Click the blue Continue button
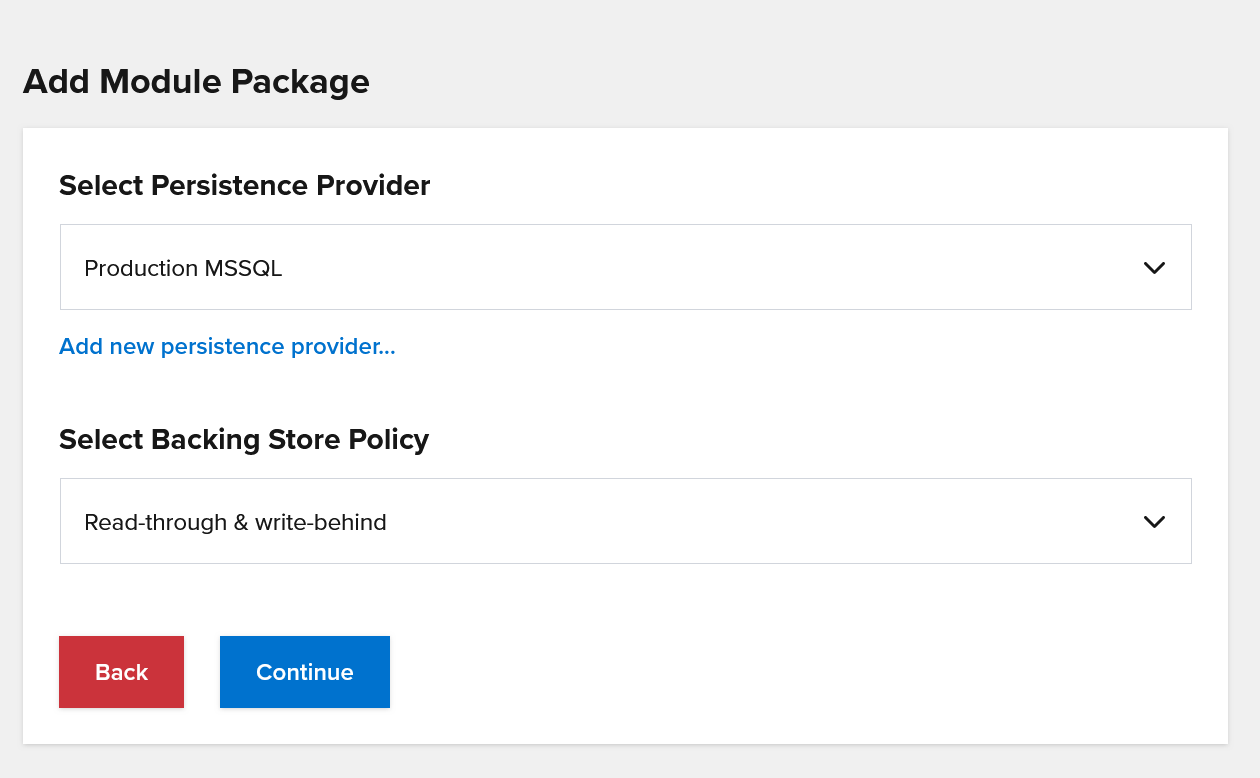The width and height of the screenshot is (1260, 778). click(x=305, y=672)
